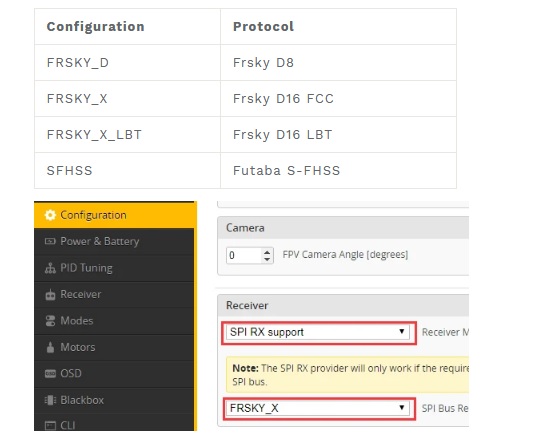Screen dimensions: 545x442
Task: Increase the FPV Camera Angle value
Action: coord(267,252)
